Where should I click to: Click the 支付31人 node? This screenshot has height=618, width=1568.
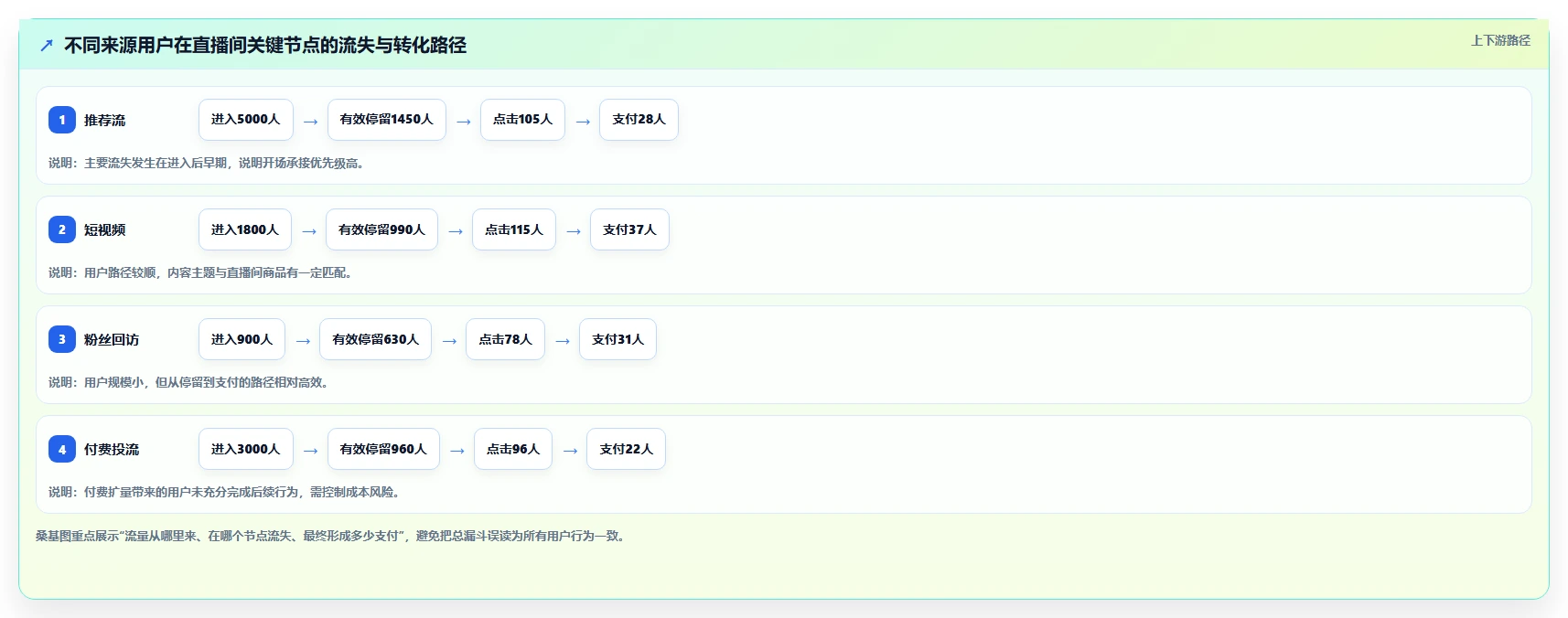tap(618, 339)
